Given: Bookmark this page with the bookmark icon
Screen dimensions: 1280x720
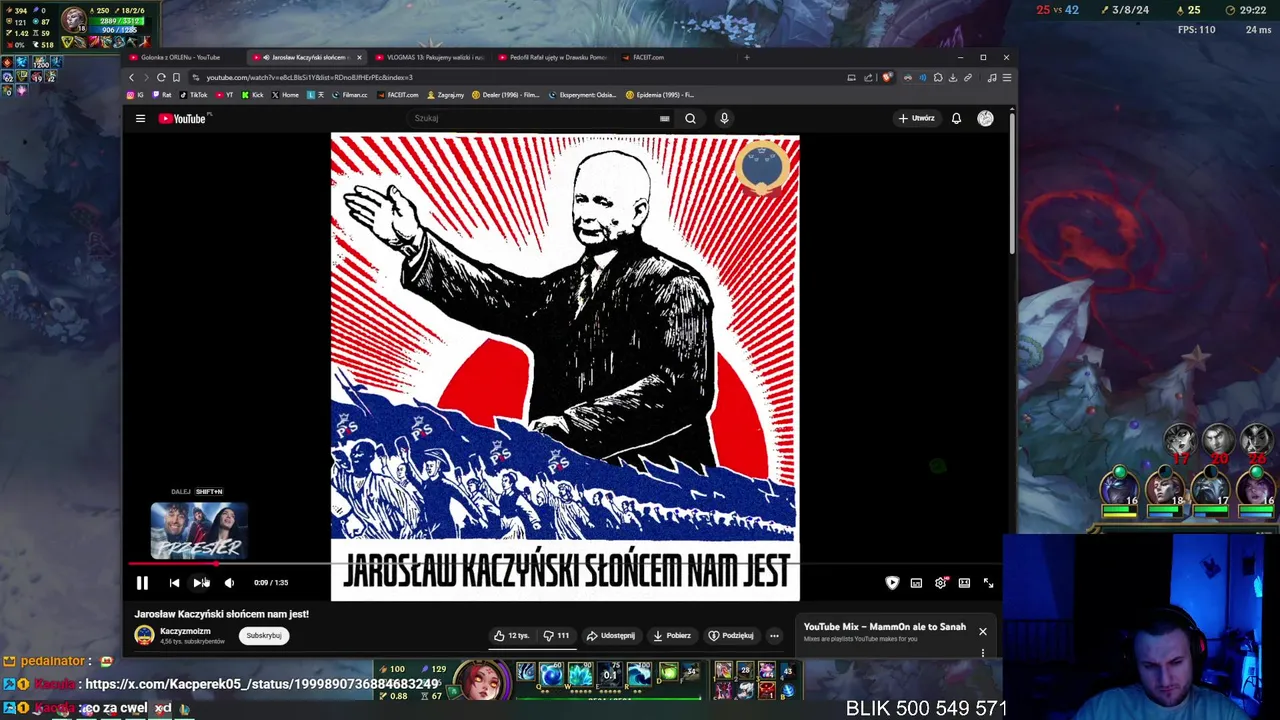Looking at the screenshot, I should click(176, 77).
